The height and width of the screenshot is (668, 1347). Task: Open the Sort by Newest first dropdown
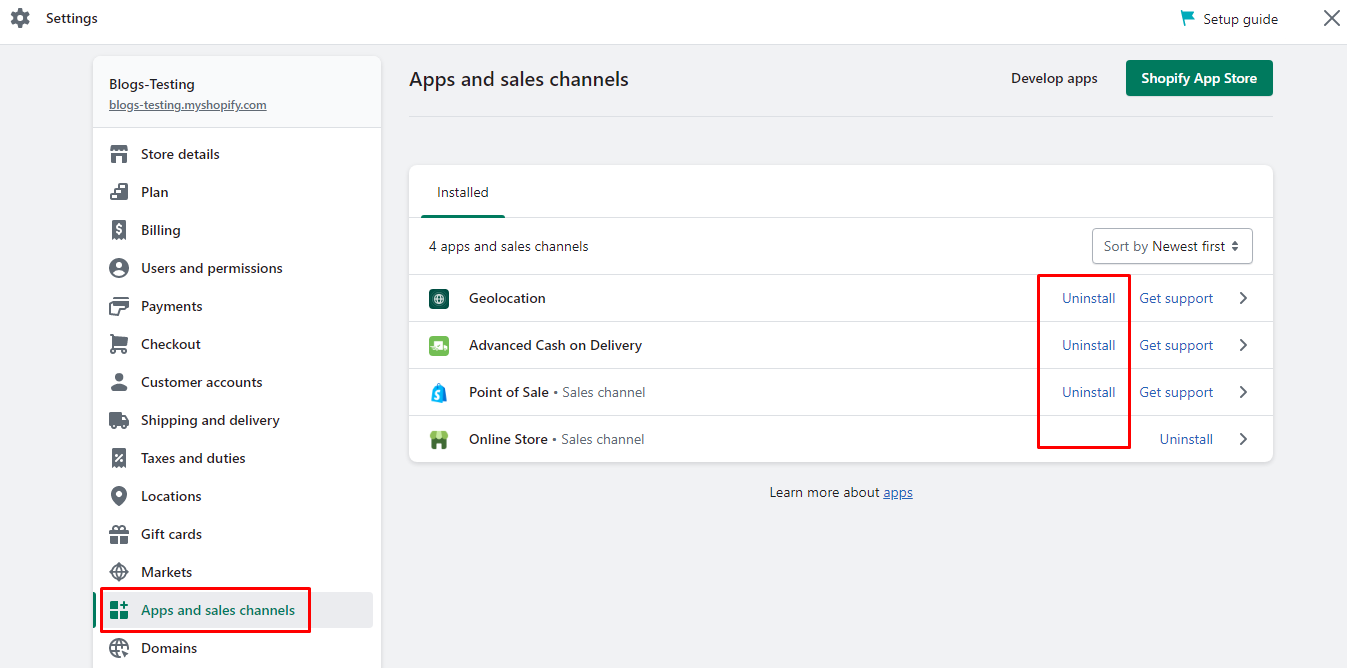(1171, 245)
